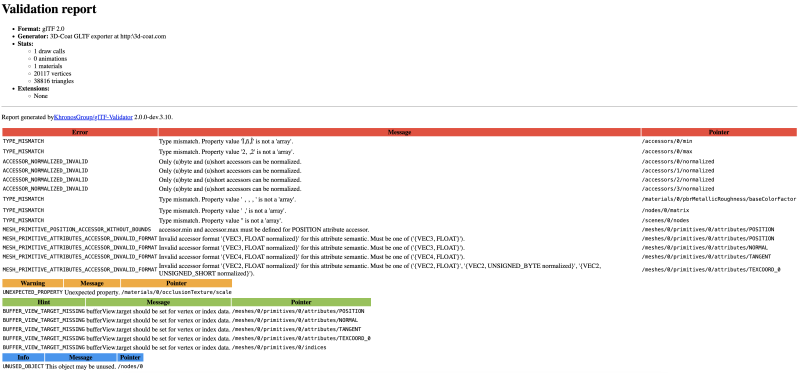Click the blue 'Info' column header
This screenshot has width=800, height=373.
(23, 357)
